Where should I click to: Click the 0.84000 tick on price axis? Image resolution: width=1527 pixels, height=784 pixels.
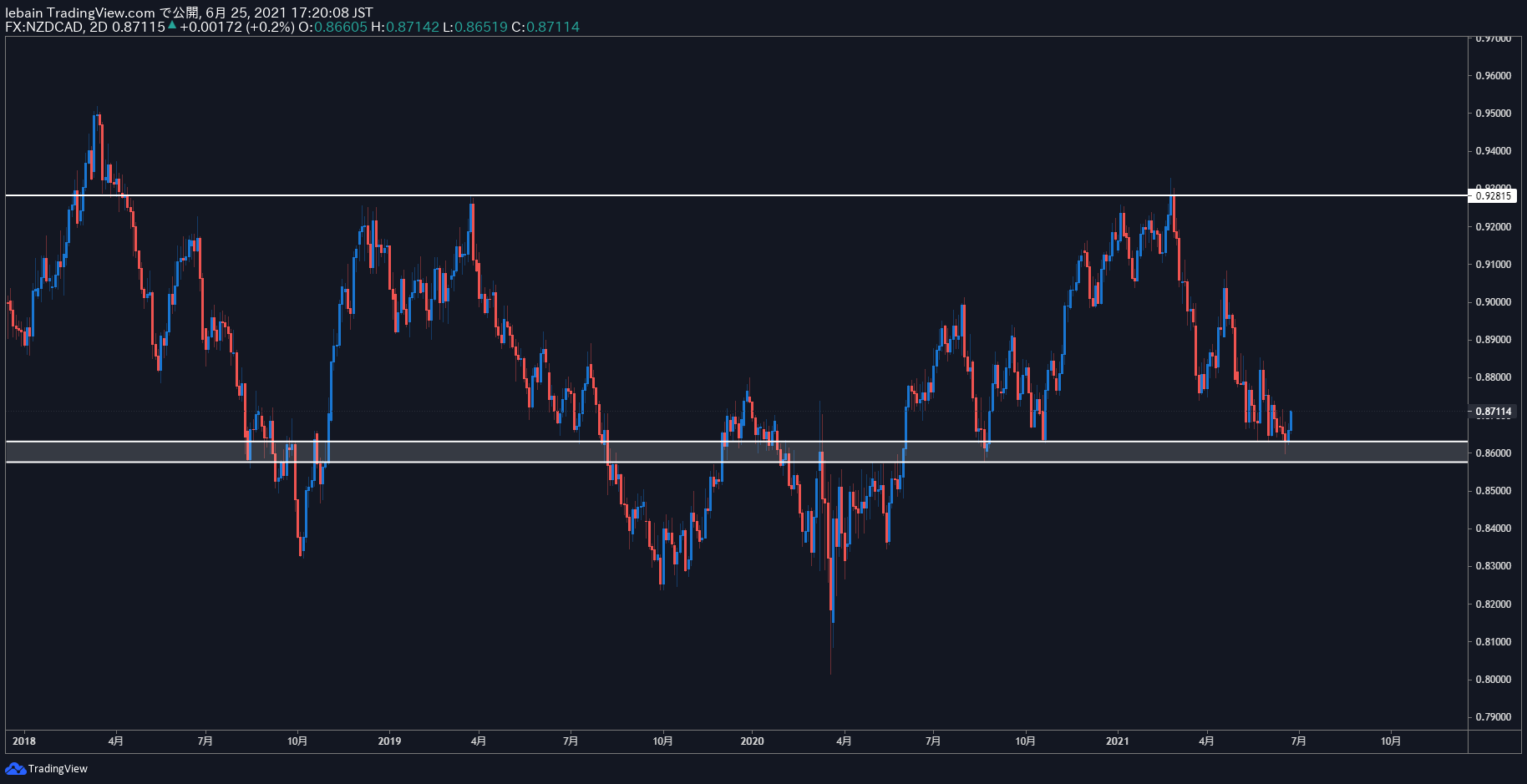click(x=1493, y=529)
